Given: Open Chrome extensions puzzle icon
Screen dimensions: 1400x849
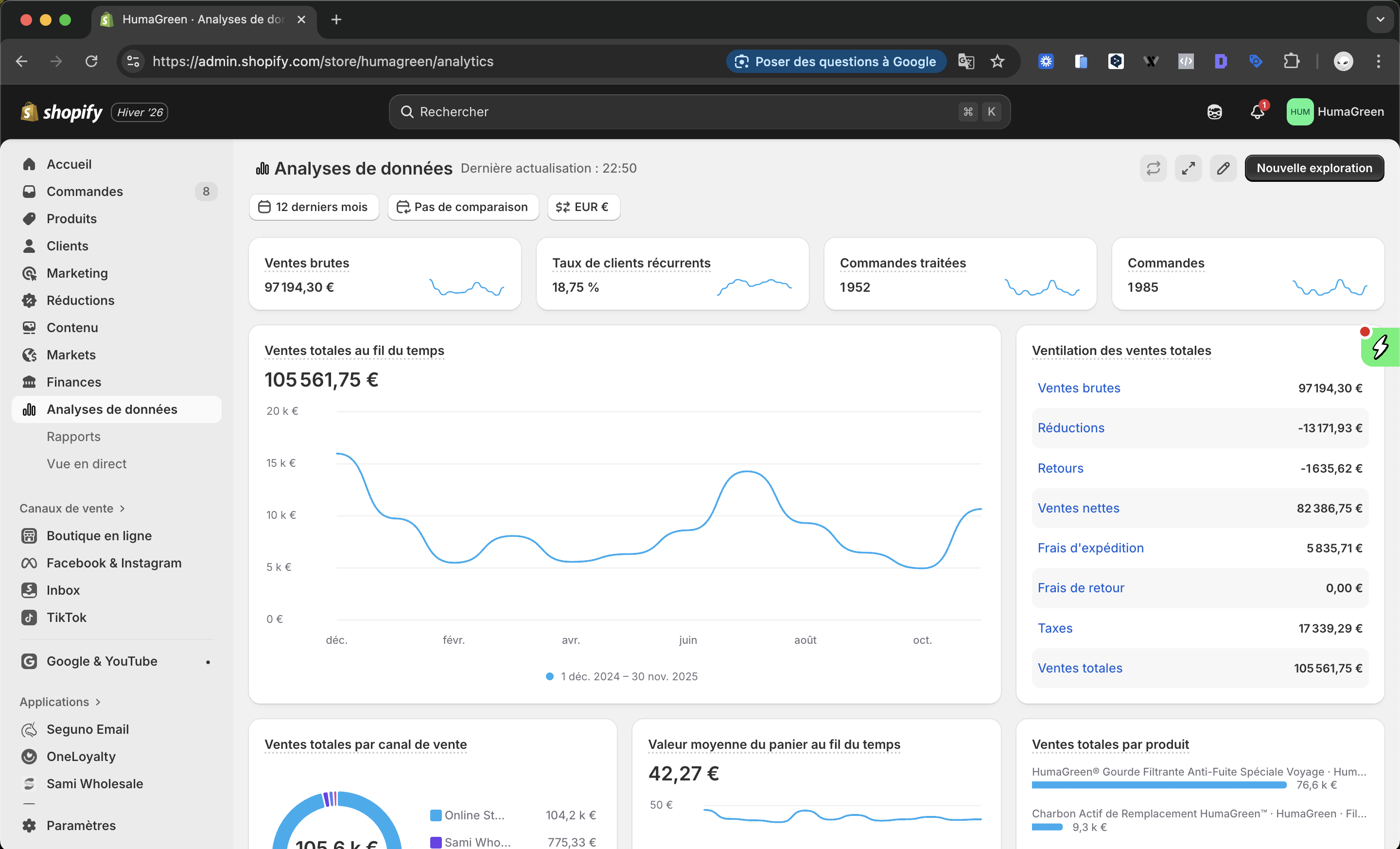Looking at the screenshot, I should tap(1291, 61).
